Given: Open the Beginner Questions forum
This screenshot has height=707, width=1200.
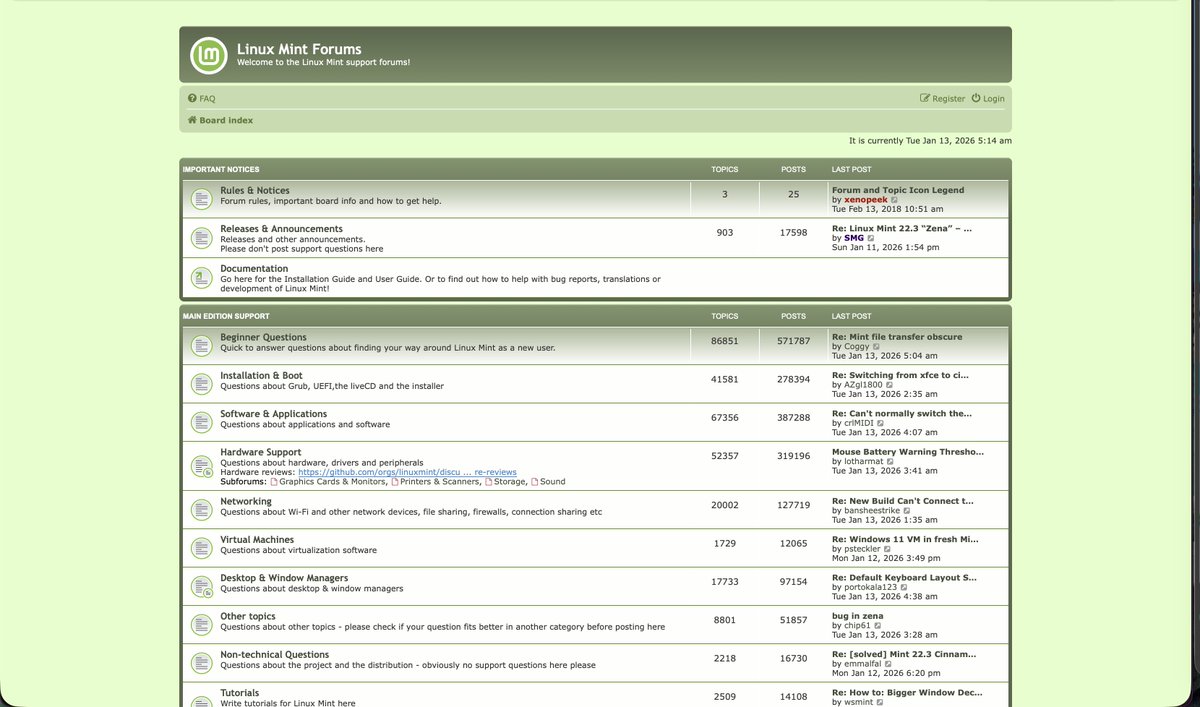Looking at the screenshot, I should [264, 337].
